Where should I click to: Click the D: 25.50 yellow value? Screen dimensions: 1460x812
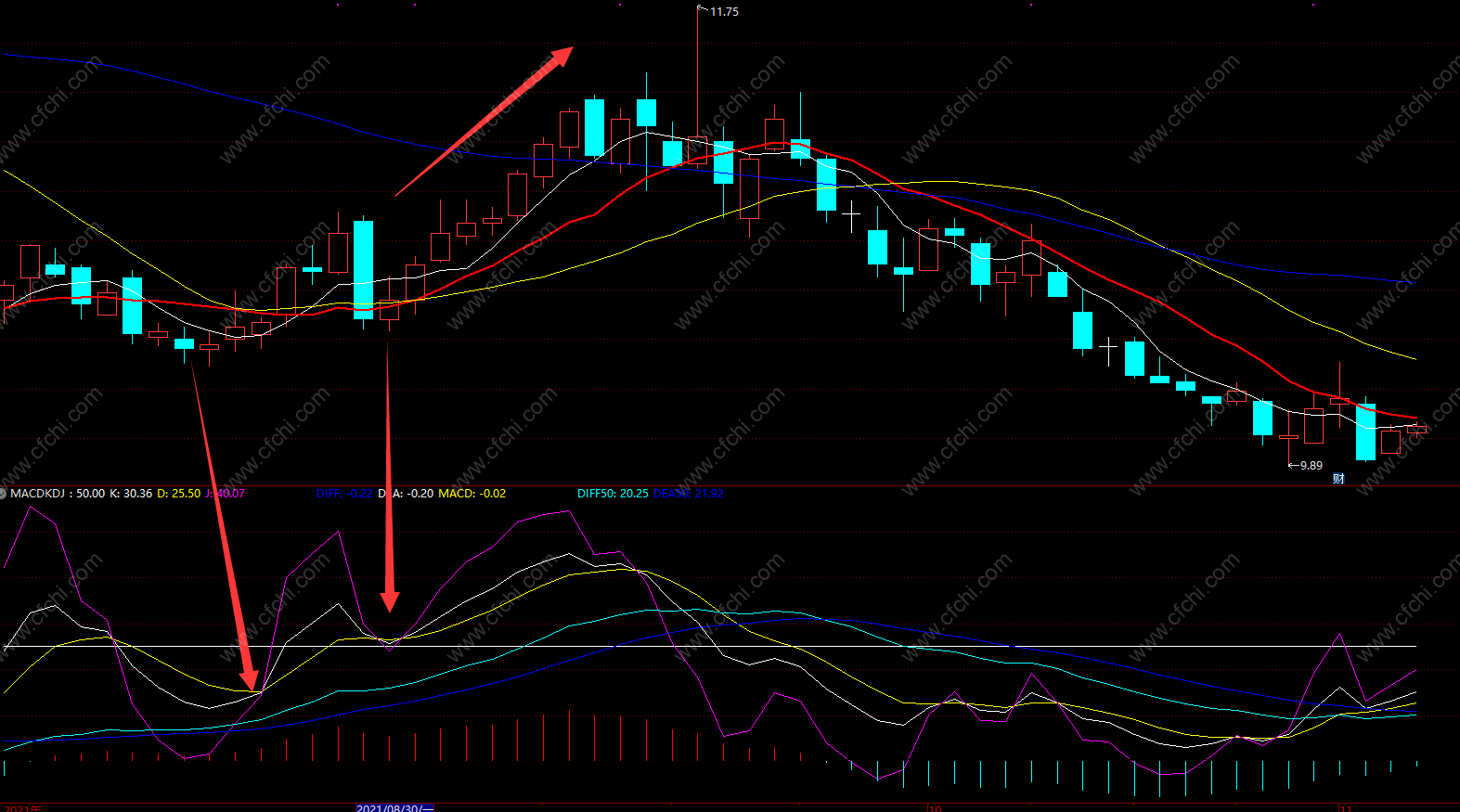[x=178, y=494]
